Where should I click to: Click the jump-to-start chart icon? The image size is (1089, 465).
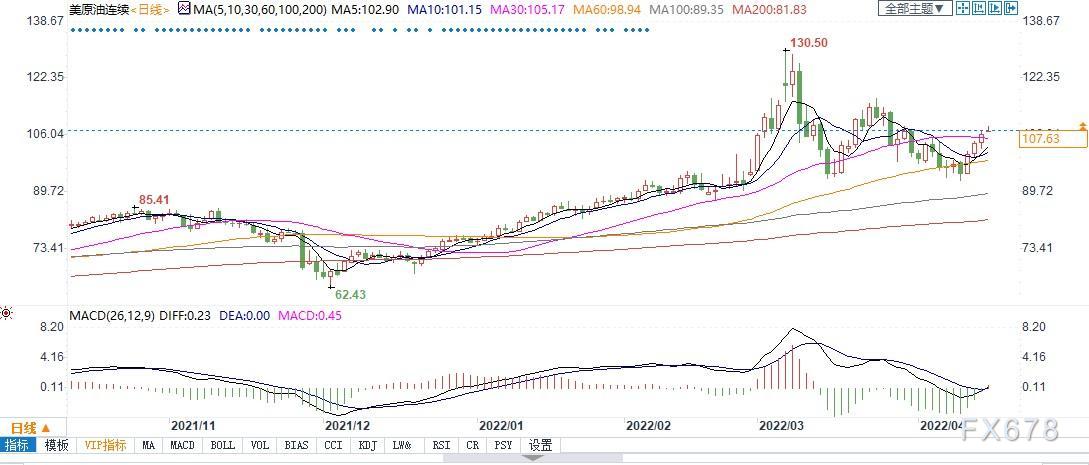point(979,8)
